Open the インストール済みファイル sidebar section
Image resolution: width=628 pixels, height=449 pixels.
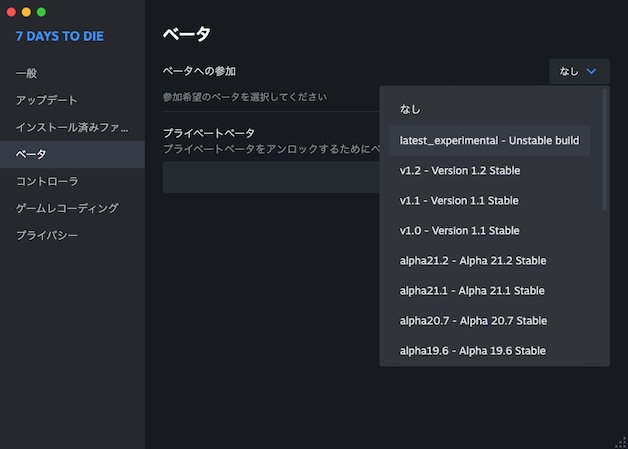(x=72, y=127)
